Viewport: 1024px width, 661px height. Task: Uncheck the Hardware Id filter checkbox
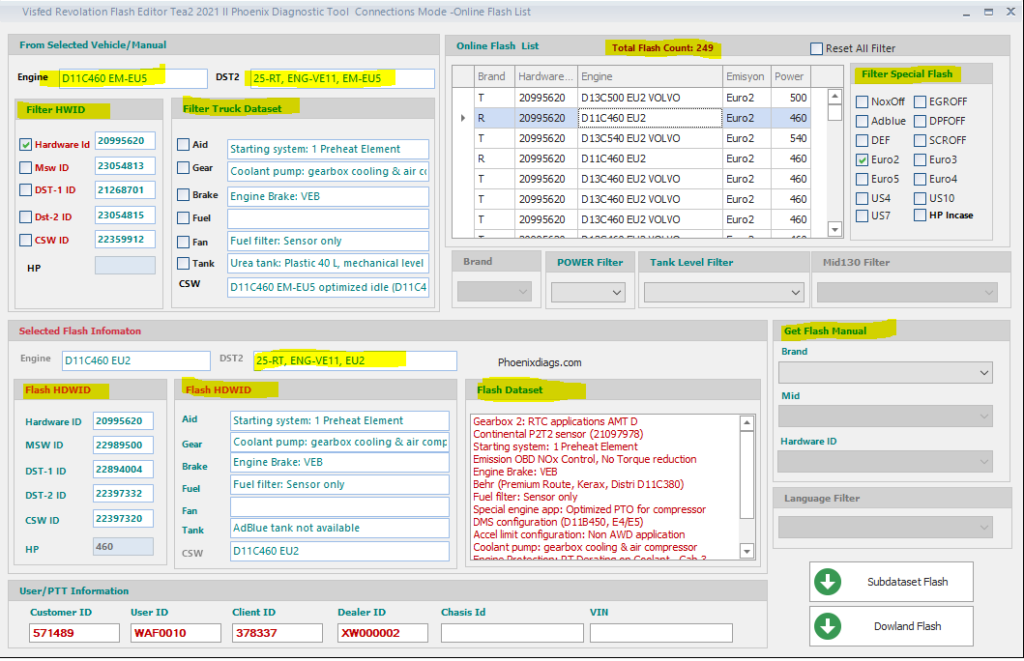[x=25, y=144]
